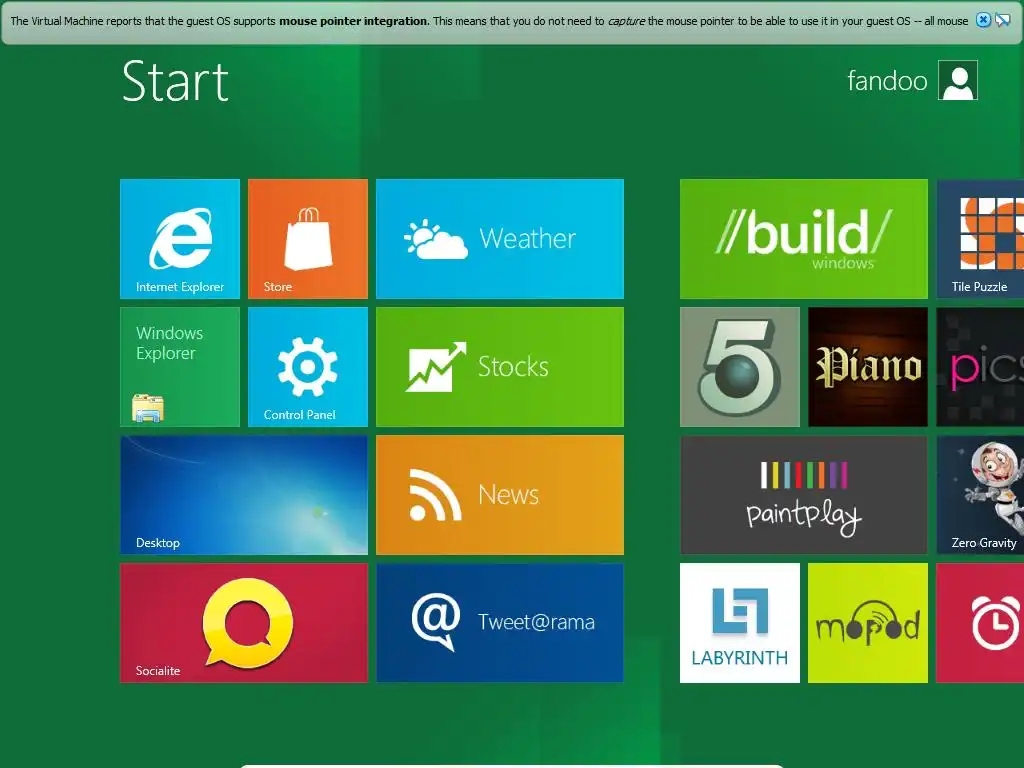The height and width of the screenshot is (768, 1024).
Task: Open the pink pics app tile
Action: point(980,367)
